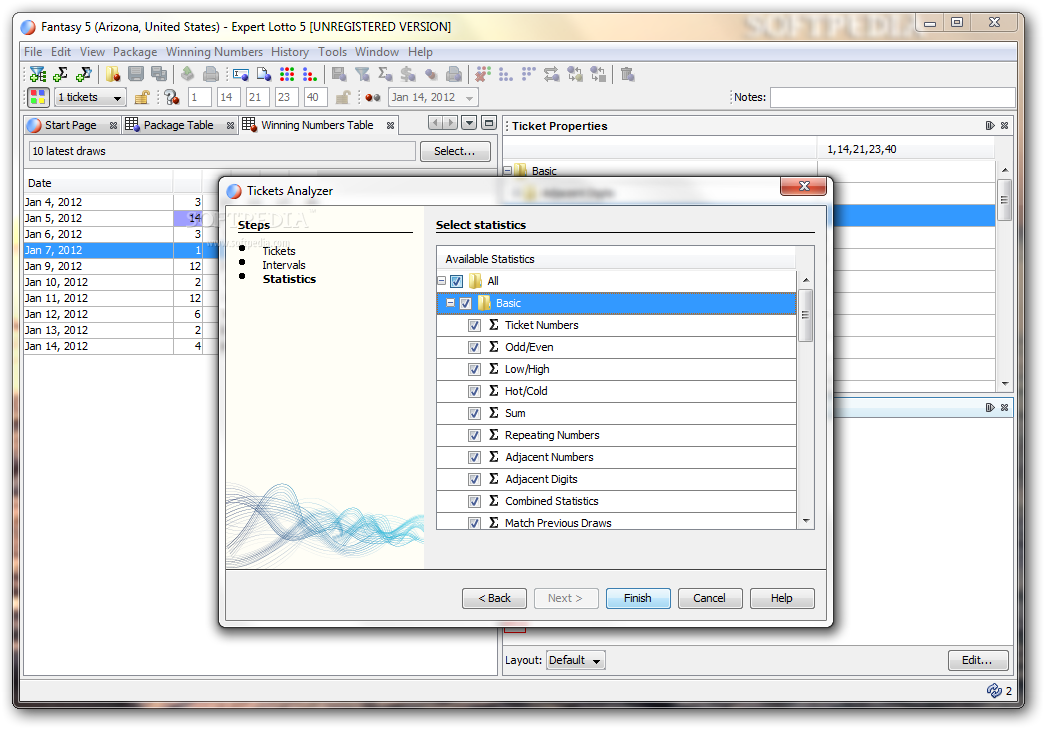Click the Edit... button
This screenshot has height=729, width=1045.
coord(978,660)
